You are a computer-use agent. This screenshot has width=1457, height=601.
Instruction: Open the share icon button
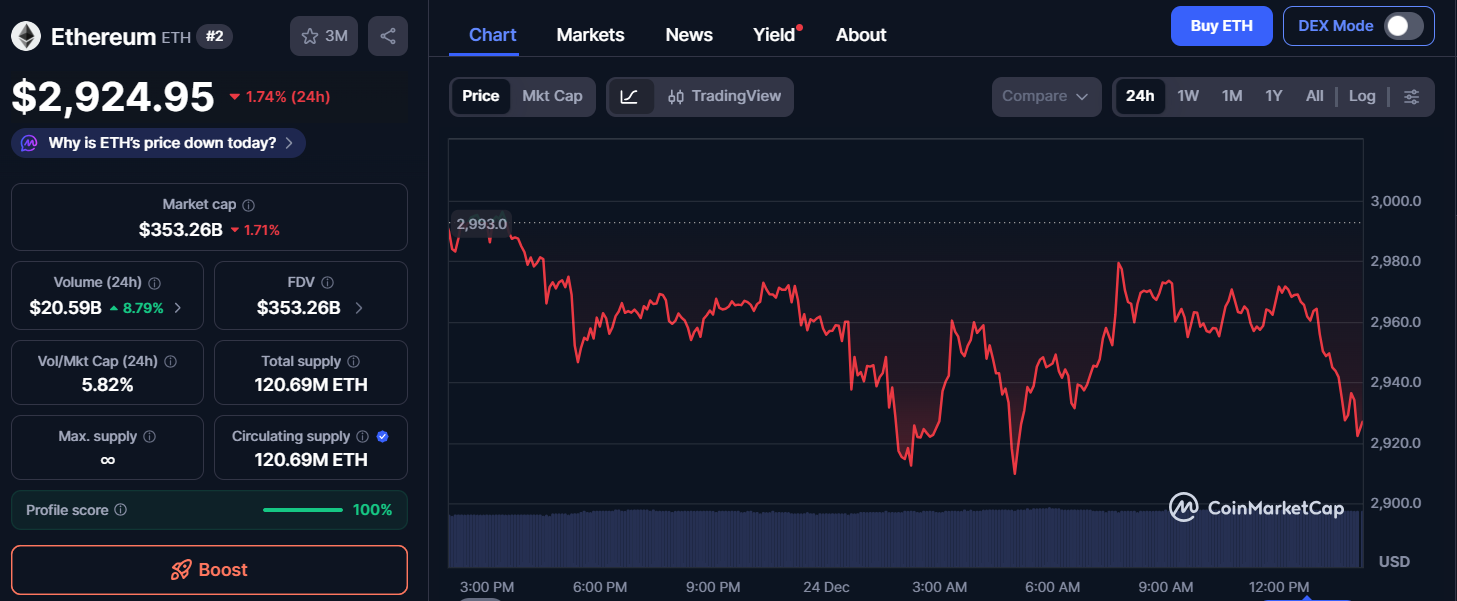tap(388, 36)
